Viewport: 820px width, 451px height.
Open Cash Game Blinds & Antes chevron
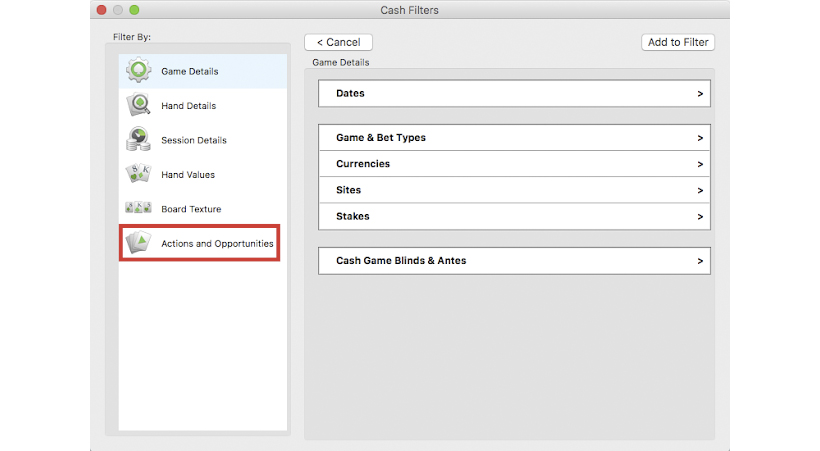(700, 261)
